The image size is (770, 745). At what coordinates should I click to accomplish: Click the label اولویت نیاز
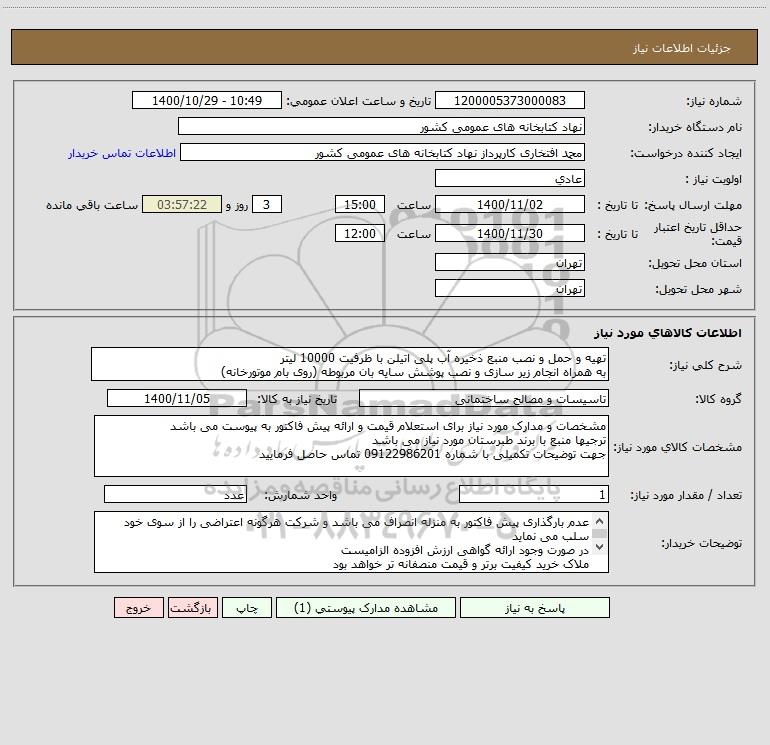point(714,179)
